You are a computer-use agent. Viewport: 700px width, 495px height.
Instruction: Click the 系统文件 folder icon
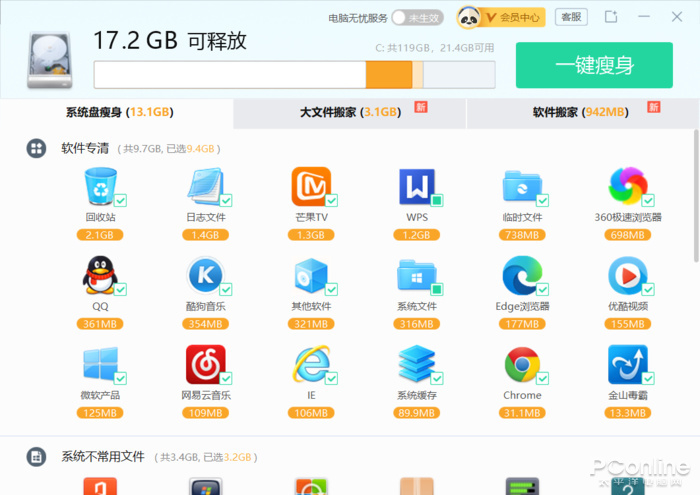point(417,275)
